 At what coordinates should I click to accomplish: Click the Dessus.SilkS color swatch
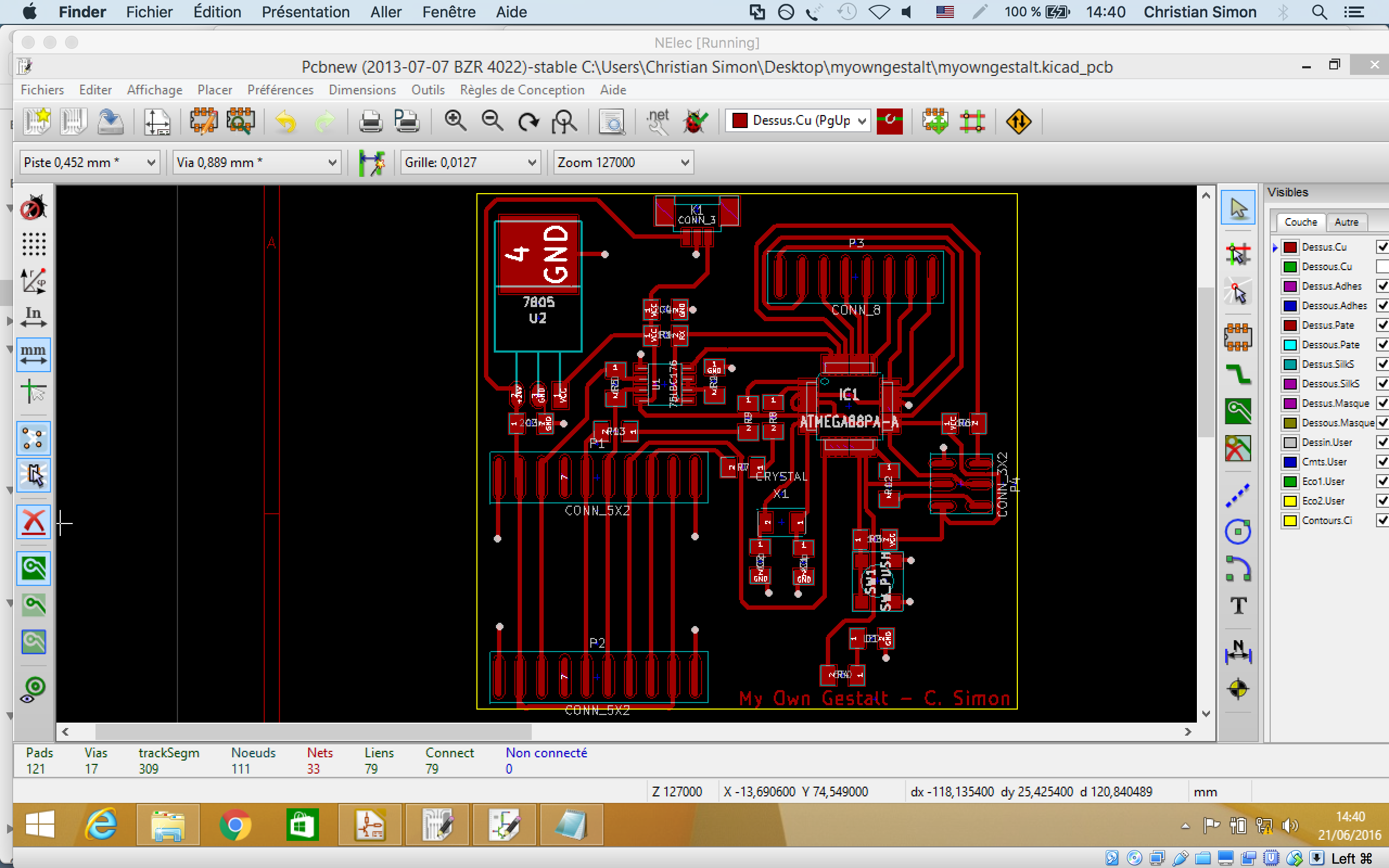tap(1290, 363)
